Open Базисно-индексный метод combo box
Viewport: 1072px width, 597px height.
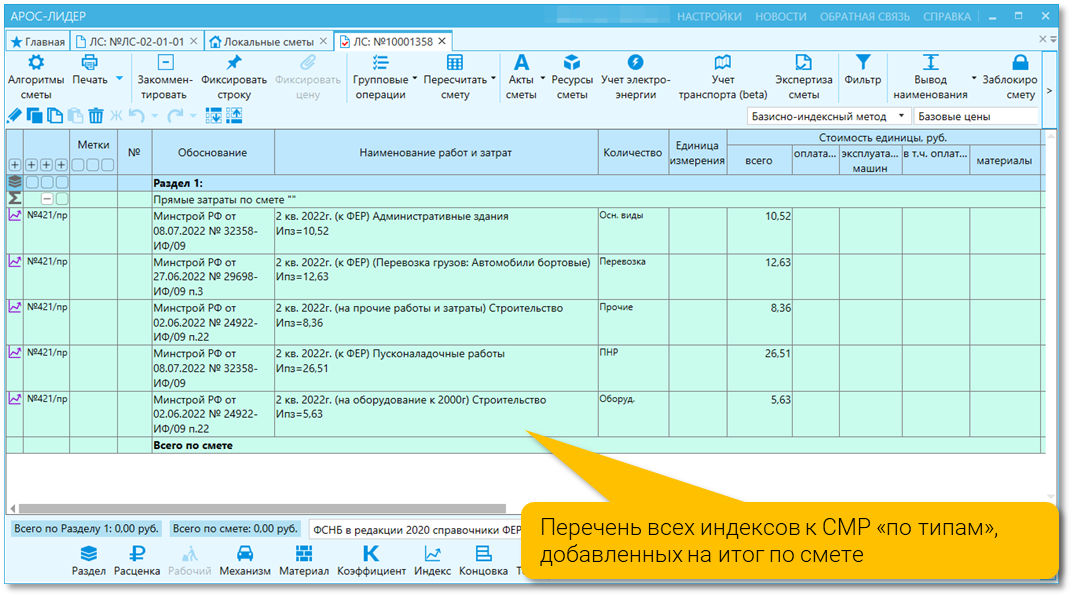click(828, 116)
